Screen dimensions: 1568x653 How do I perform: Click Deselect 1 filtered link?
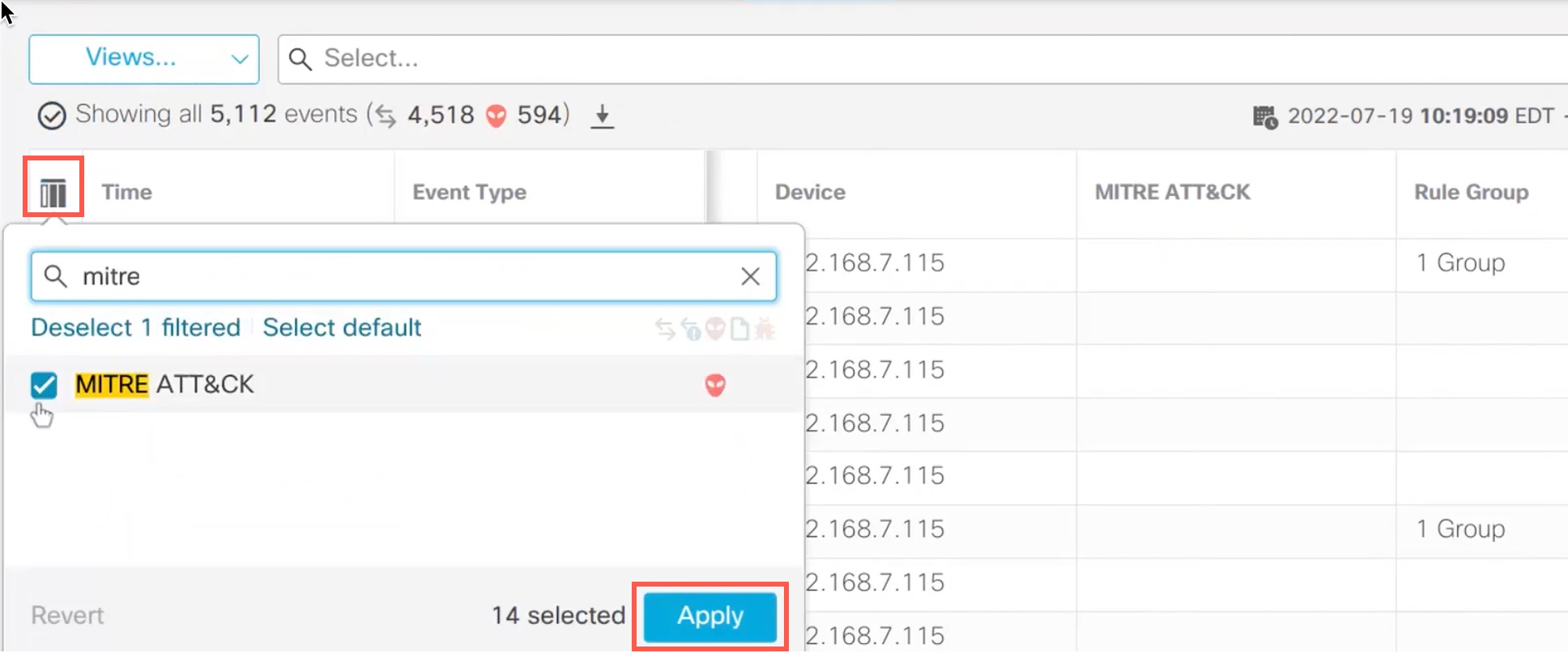135,327
